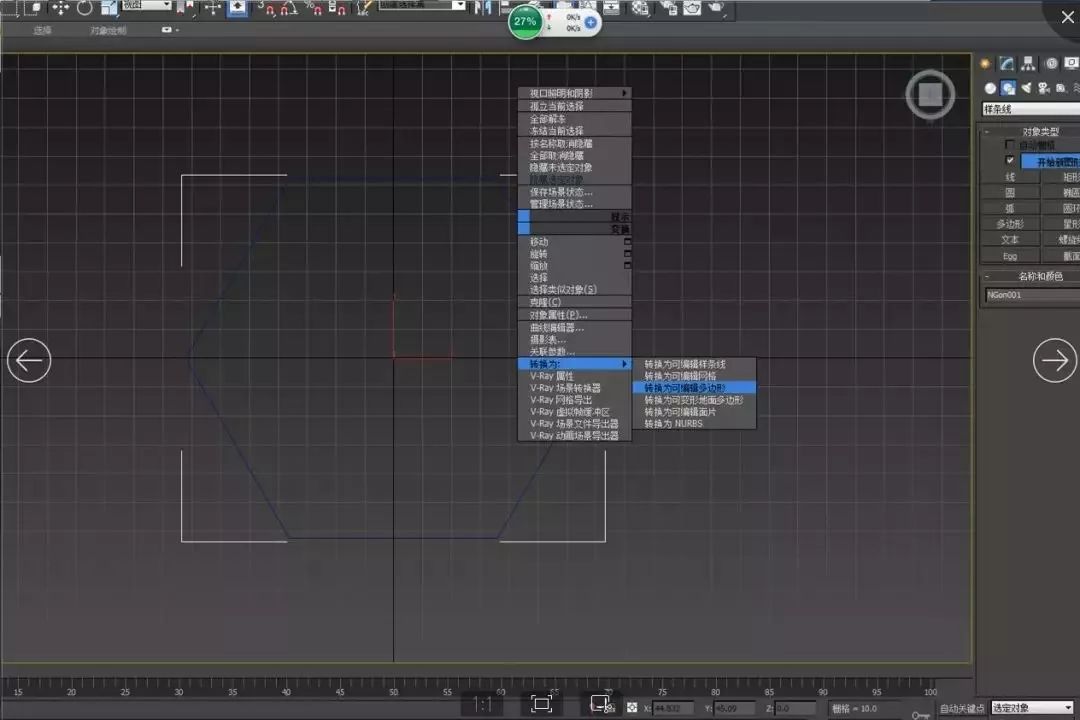Viewport: 1080px width, 720px height.
Task: Click the fit-to-screen viewer icon
Action: (x=541, y=703)
